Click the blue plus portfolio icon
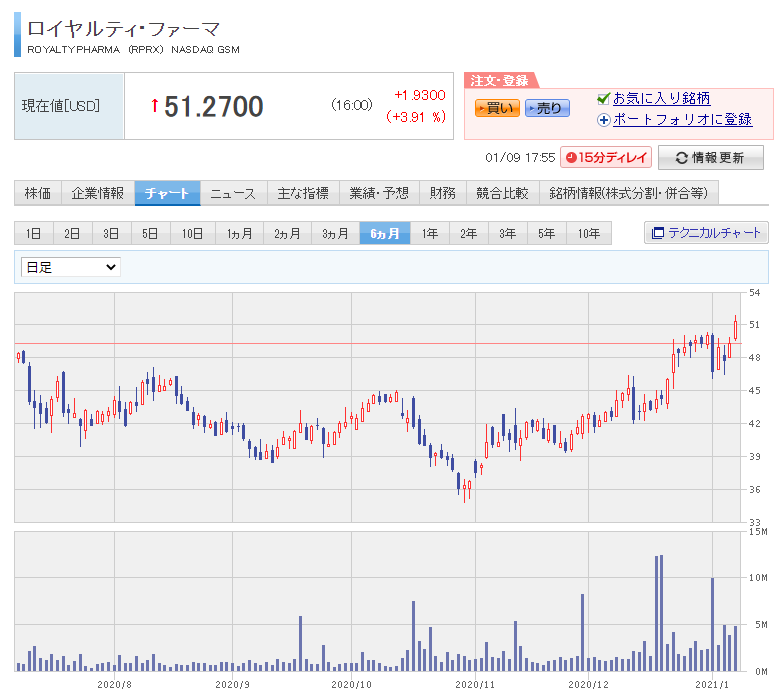779x698 pixels. (604, 120)
